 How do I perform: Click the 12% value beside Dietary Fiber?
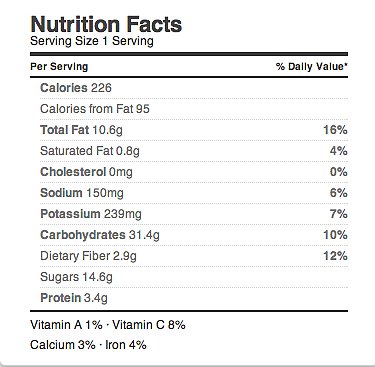click(x=335, y=256)
